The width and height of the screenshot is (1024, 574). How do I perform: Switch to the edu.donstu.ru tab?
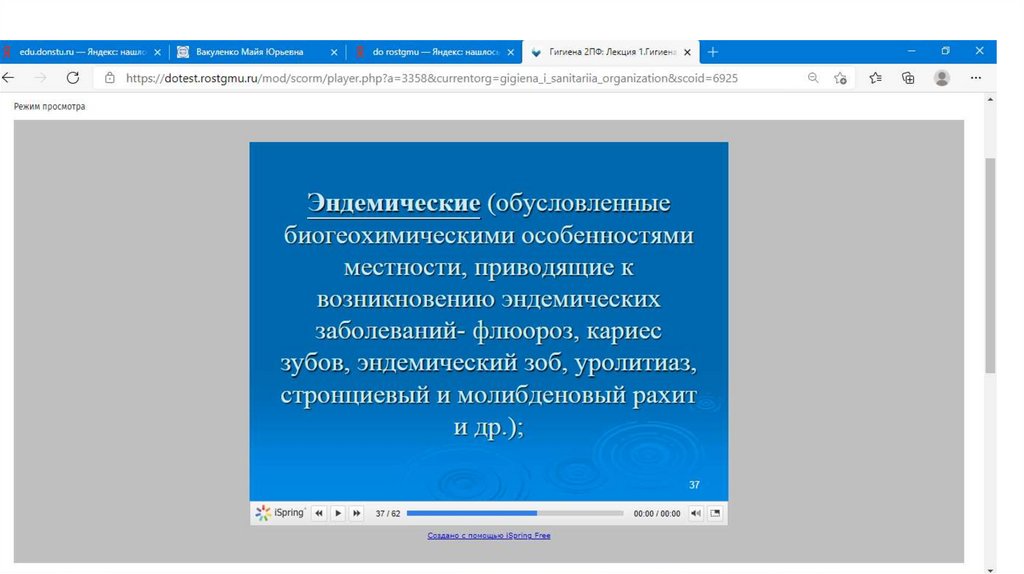click(x=80, y=52)
